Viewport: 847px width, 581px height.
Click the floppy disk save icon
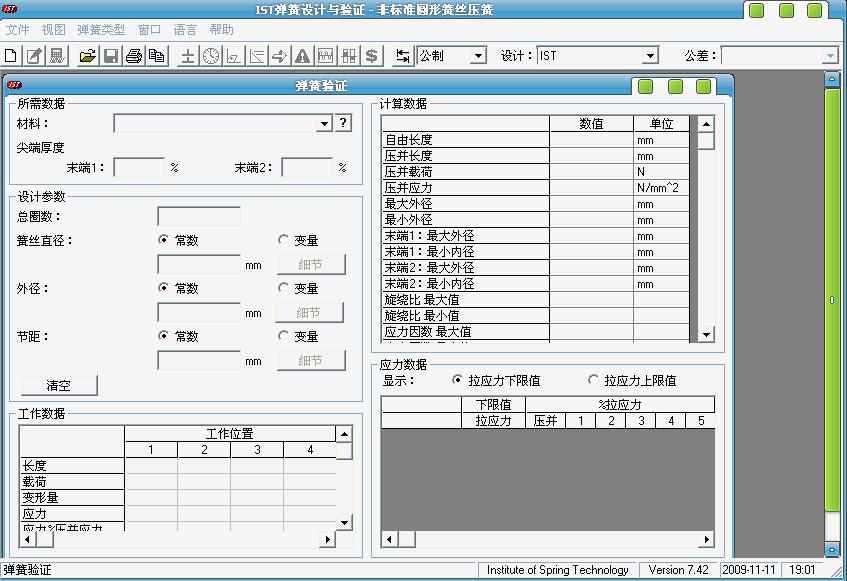coord(111,56)
